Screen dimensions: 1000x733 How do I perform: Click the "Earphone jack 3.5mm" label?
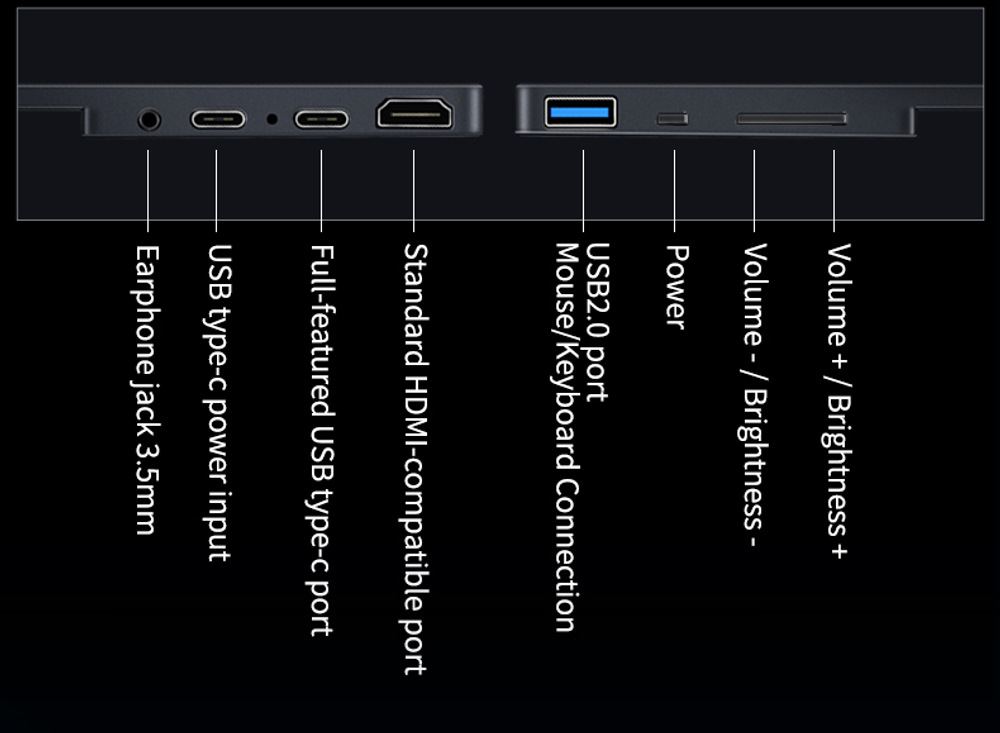point(146,390)
